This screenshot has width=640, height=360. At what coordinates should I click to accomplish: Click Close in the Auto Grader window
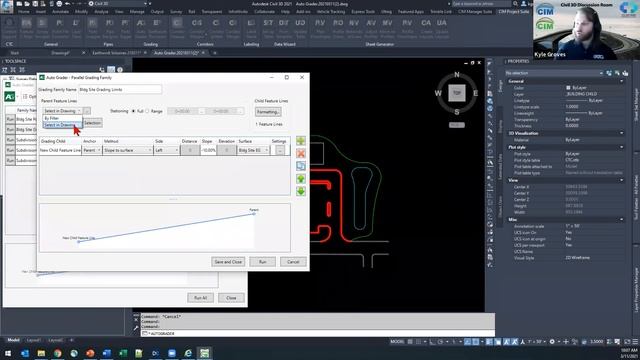(231, 298)
